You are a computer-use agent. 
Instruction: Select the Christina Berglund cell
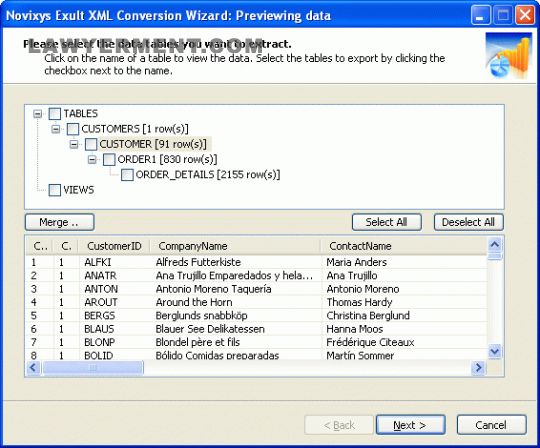pyautogui.click(x=405, y=316)
